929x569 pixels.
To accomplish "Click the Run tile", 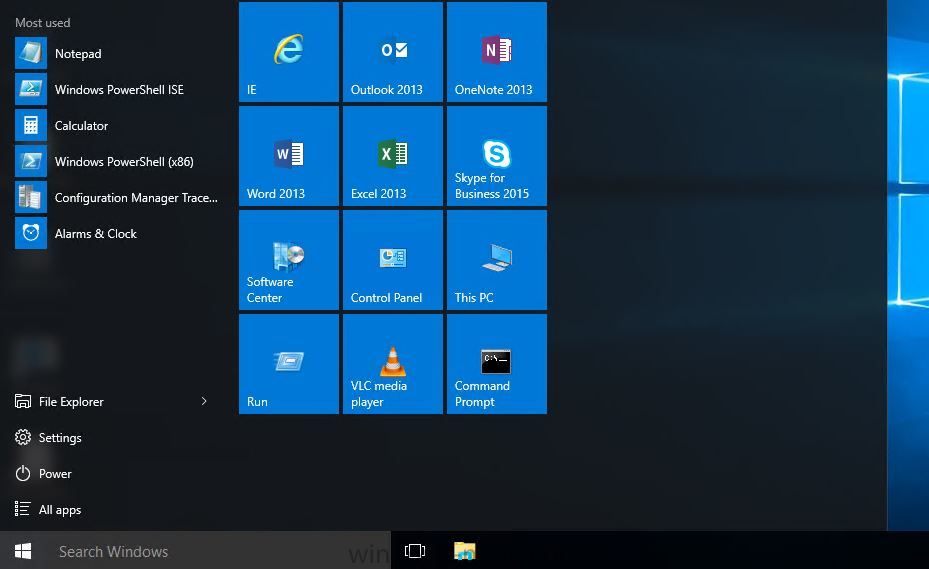I will [x=289, y=364].
